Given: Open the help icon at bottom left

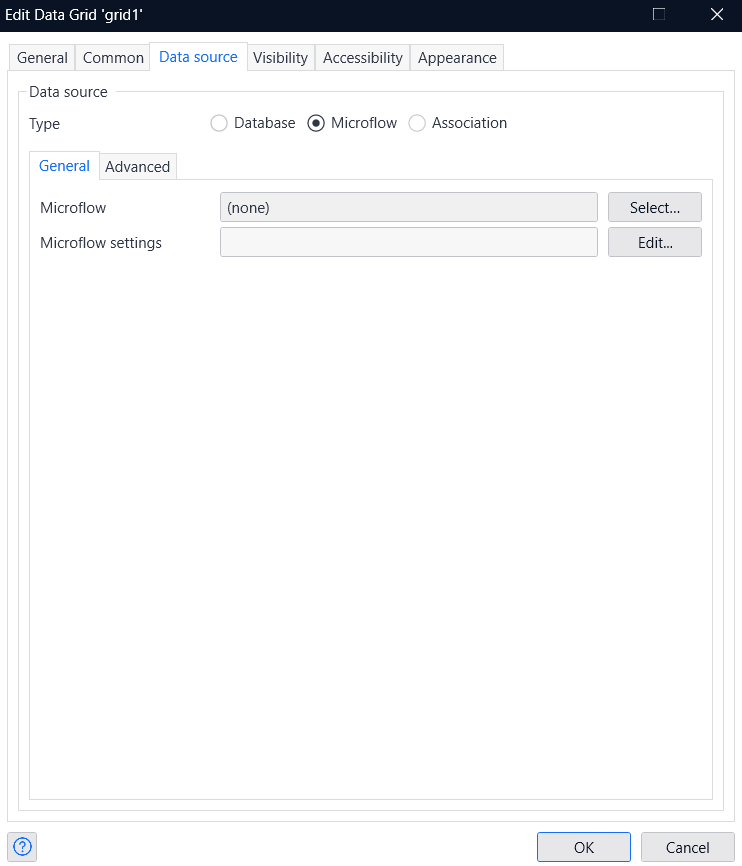Looking at the screenshot, I should pos(22,847).
